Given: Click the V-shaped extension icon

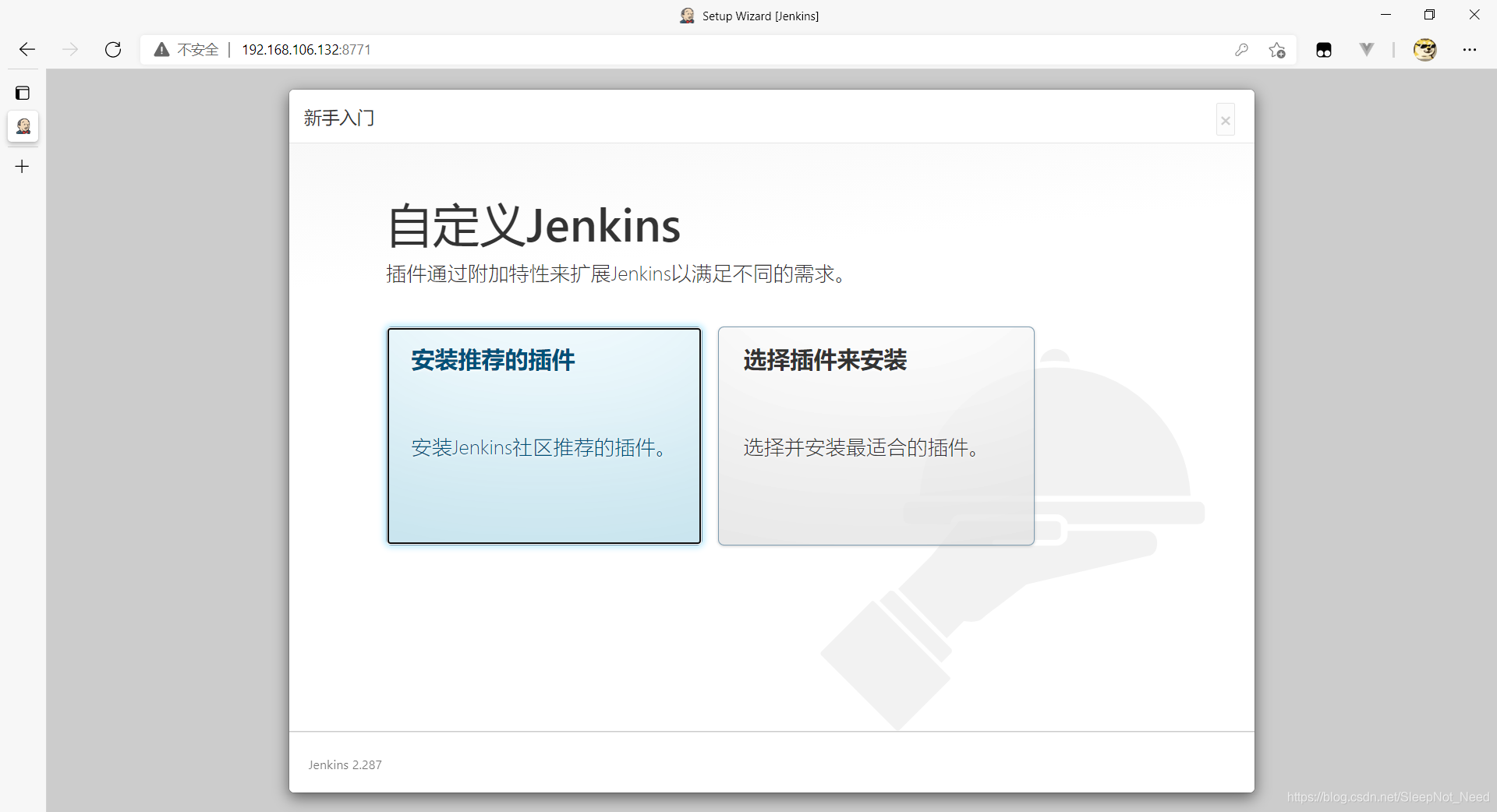Looking at the screenshot, I should [1367, 49].
